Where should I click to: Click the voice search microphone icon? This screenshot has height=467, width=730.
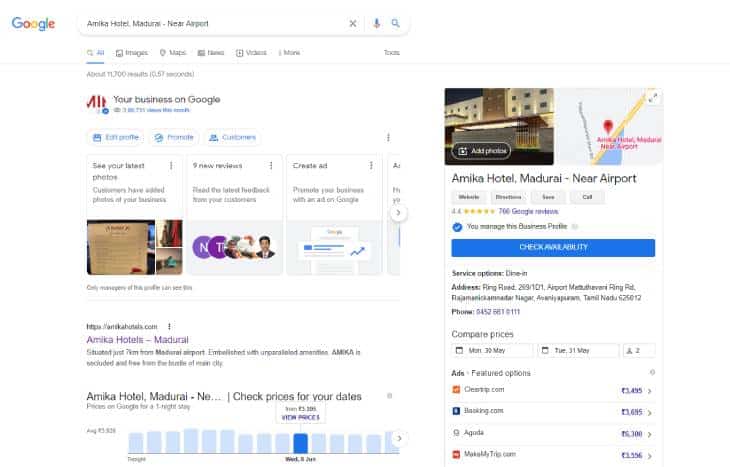pyautogui.click(x=377, y=23)
